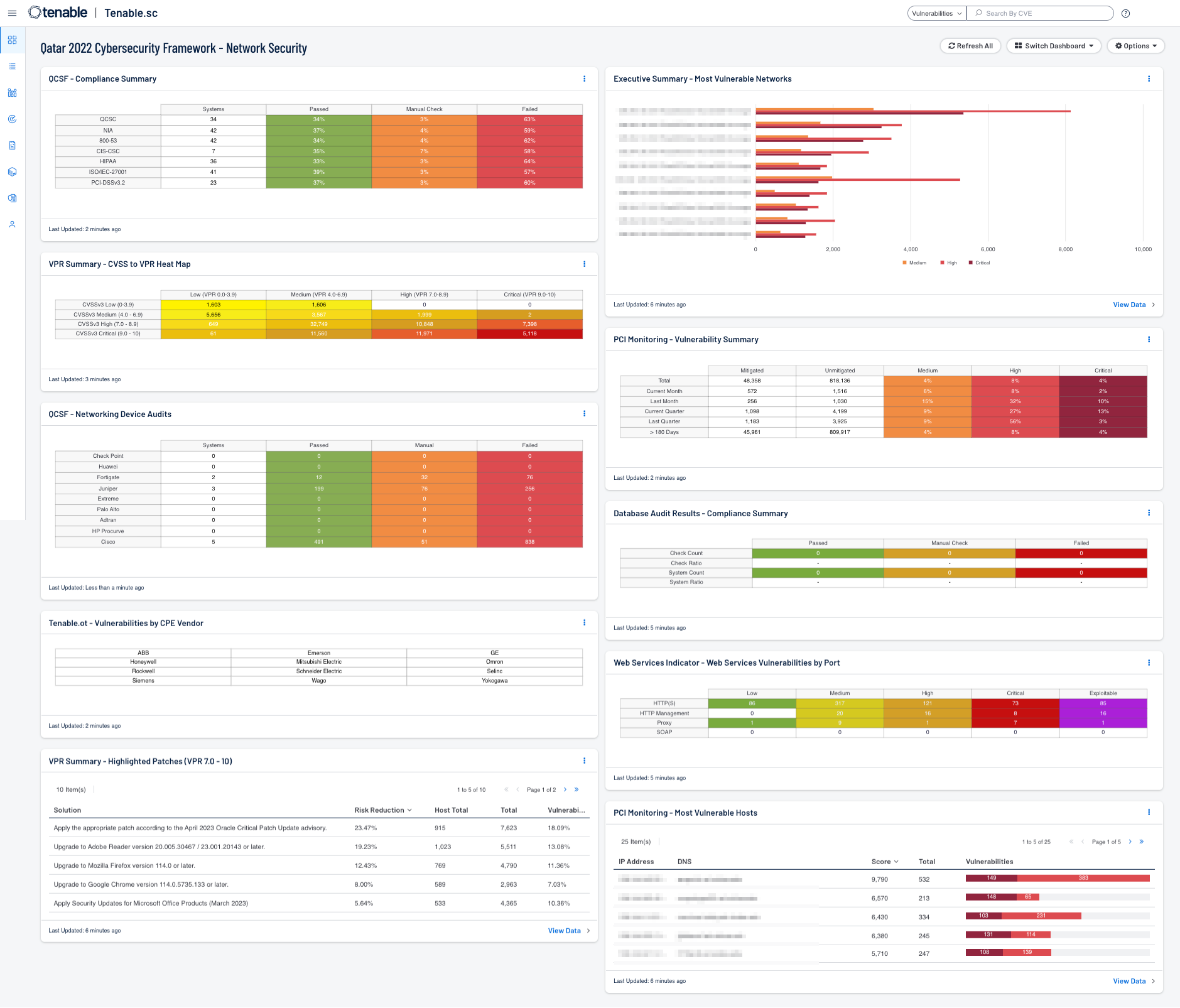Open the workflow sidebar icon above user icon
Image resolution: width=1180 pixels, height=1008 pixels.
coord(12,198)
